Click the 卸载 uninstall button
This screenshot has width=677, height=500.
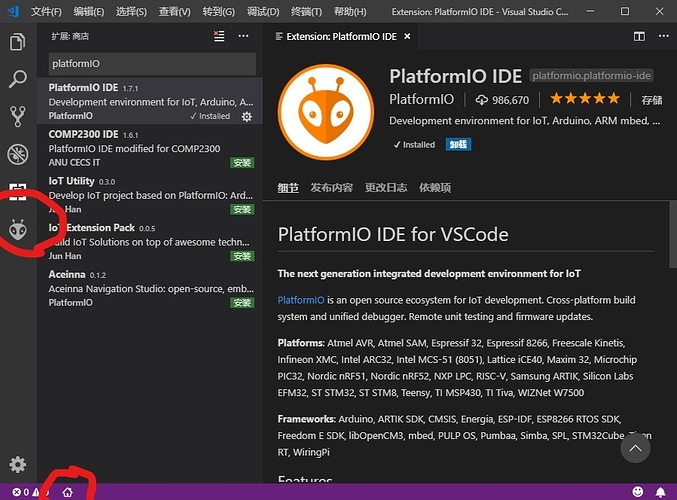[458, 144]
